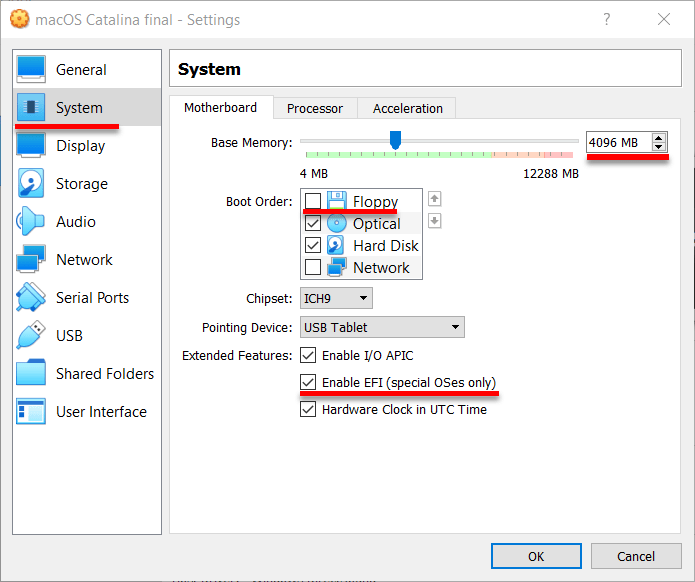The height and width of the screenshot is (582, 695).
Task: Click the help question mark icon
Action: pos(606,19)
